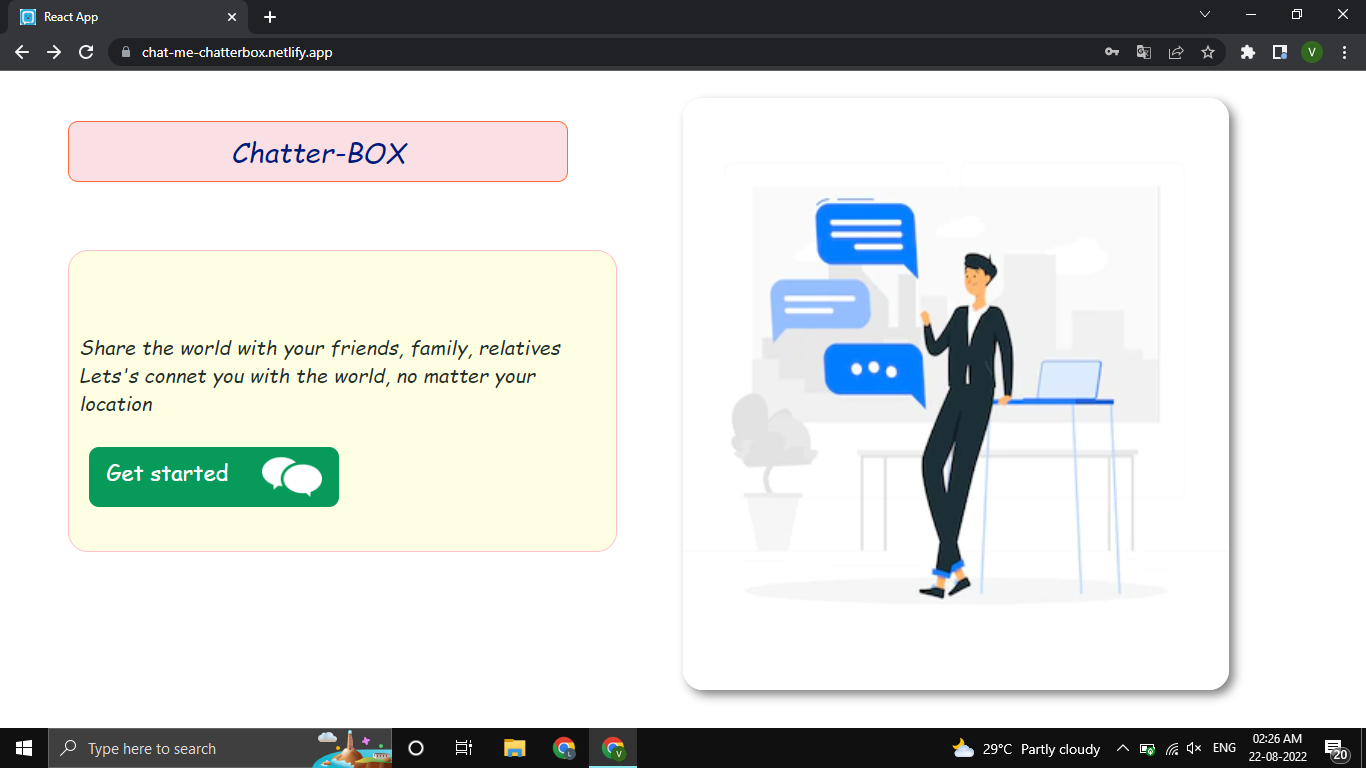The height and width of the screenshot is (768, 1366).
Task: Open the saved passwords key icon
Action: tap(1112, 51)
